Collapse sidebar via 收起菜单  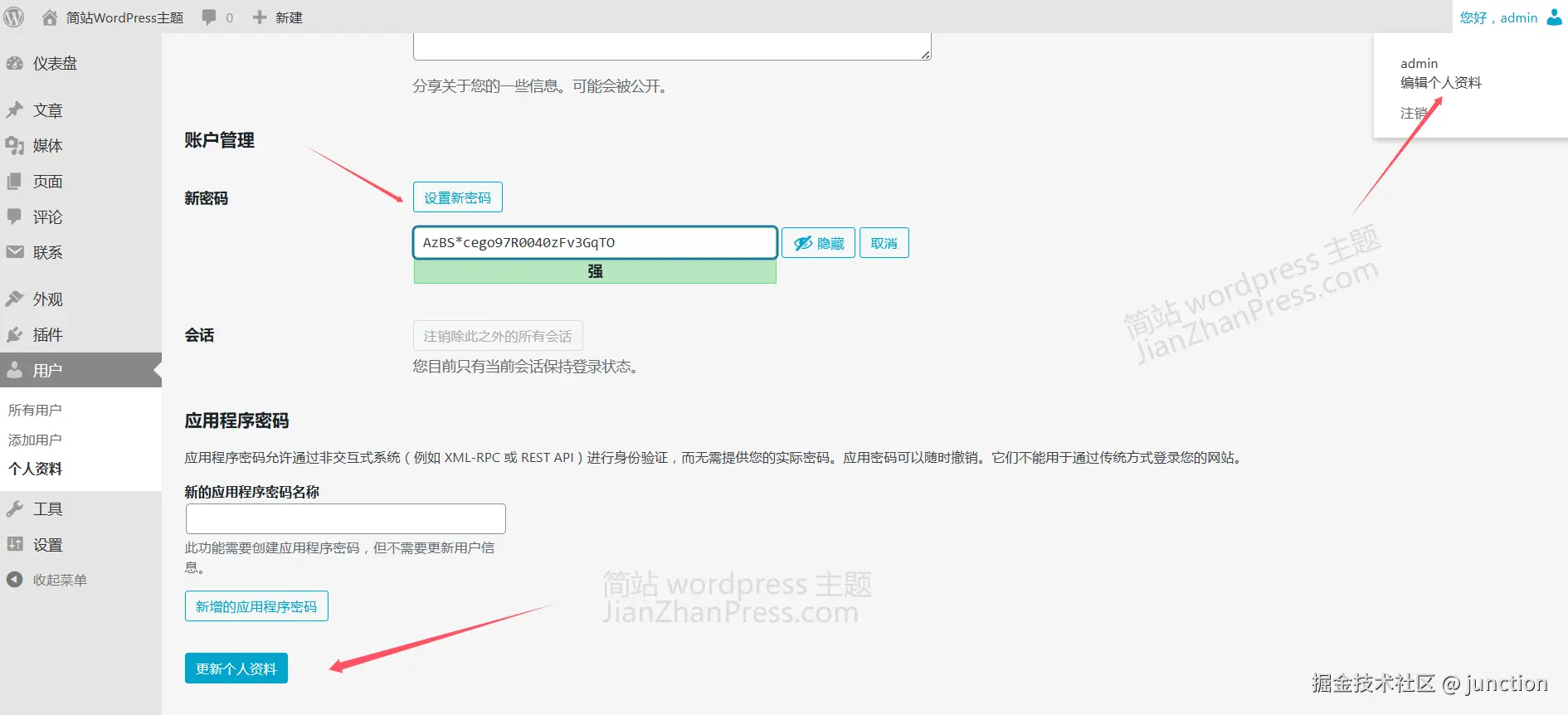coord(60,580)
